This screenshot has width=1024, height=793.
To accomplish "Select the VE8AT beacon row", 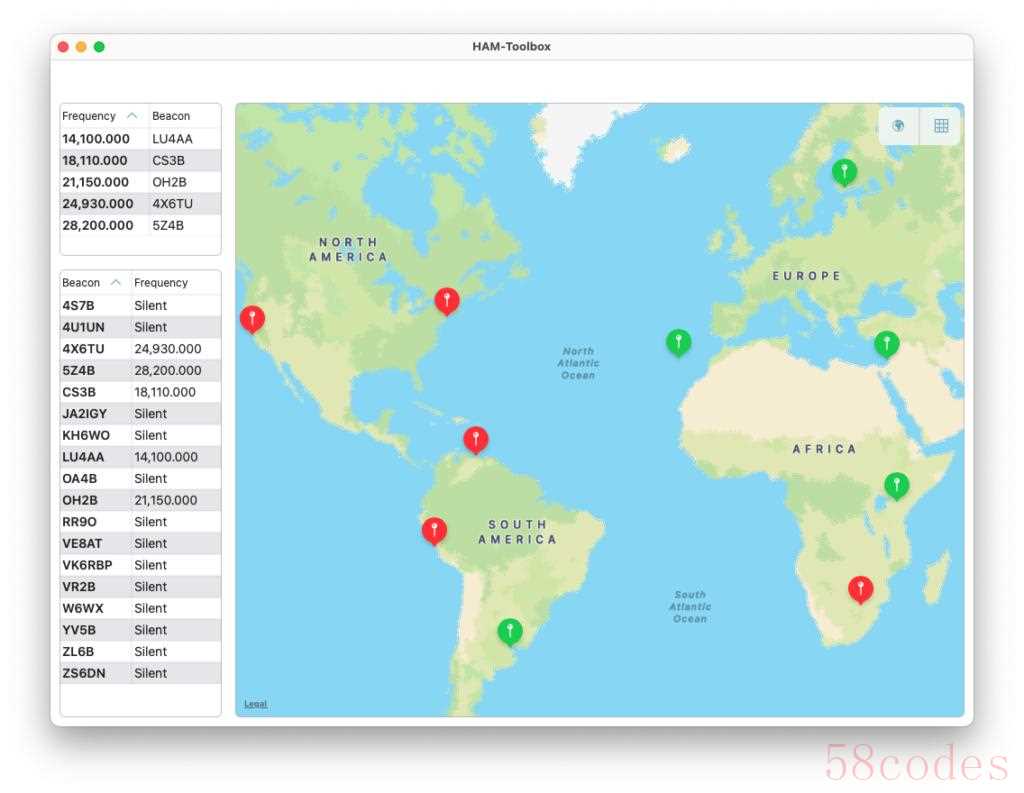I will 140,543.
